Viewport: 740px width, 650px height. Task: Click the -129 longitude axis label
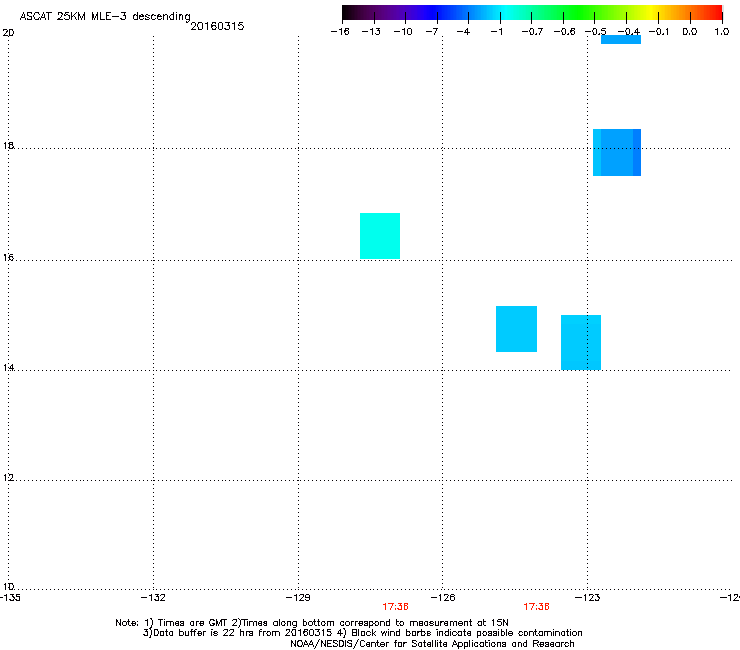pyautogui.click(x=298, y=598)
